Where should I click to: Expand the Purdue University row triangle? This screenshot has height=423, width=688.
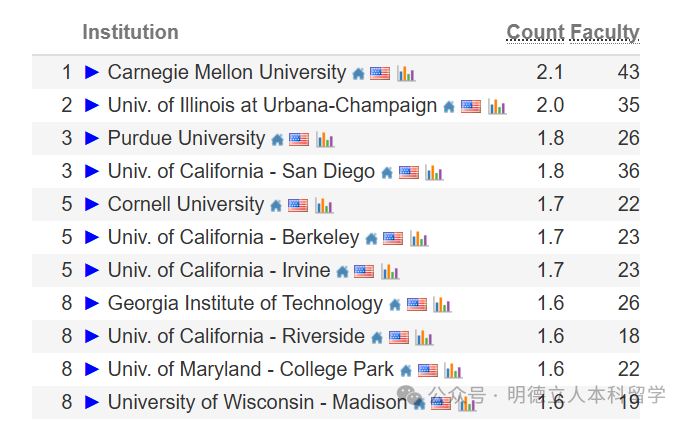click(x=92, y=138)
